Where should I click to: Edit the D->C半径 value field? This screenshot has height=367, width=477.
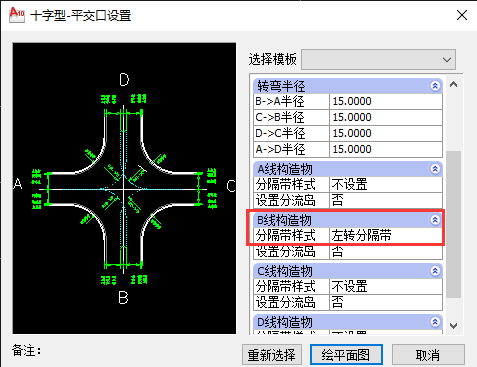386,133
